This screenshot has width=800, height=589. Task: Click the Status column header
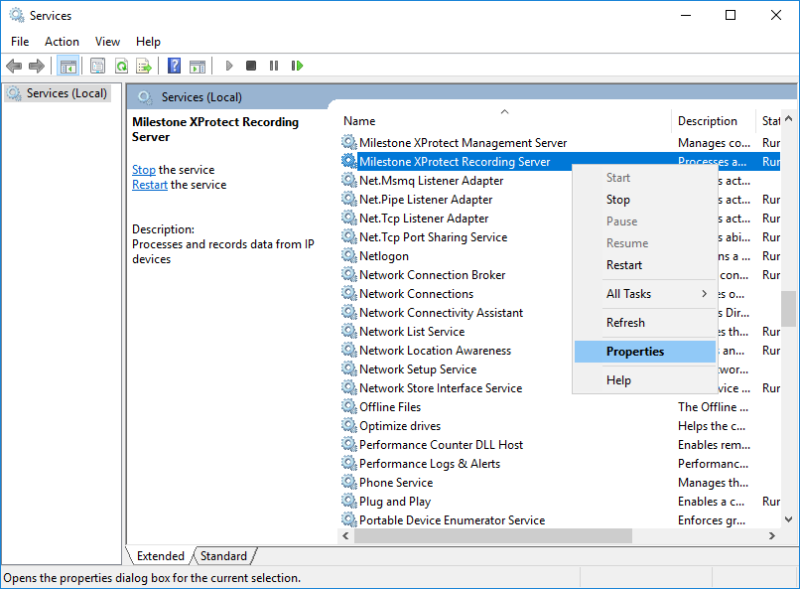[768, 121]
